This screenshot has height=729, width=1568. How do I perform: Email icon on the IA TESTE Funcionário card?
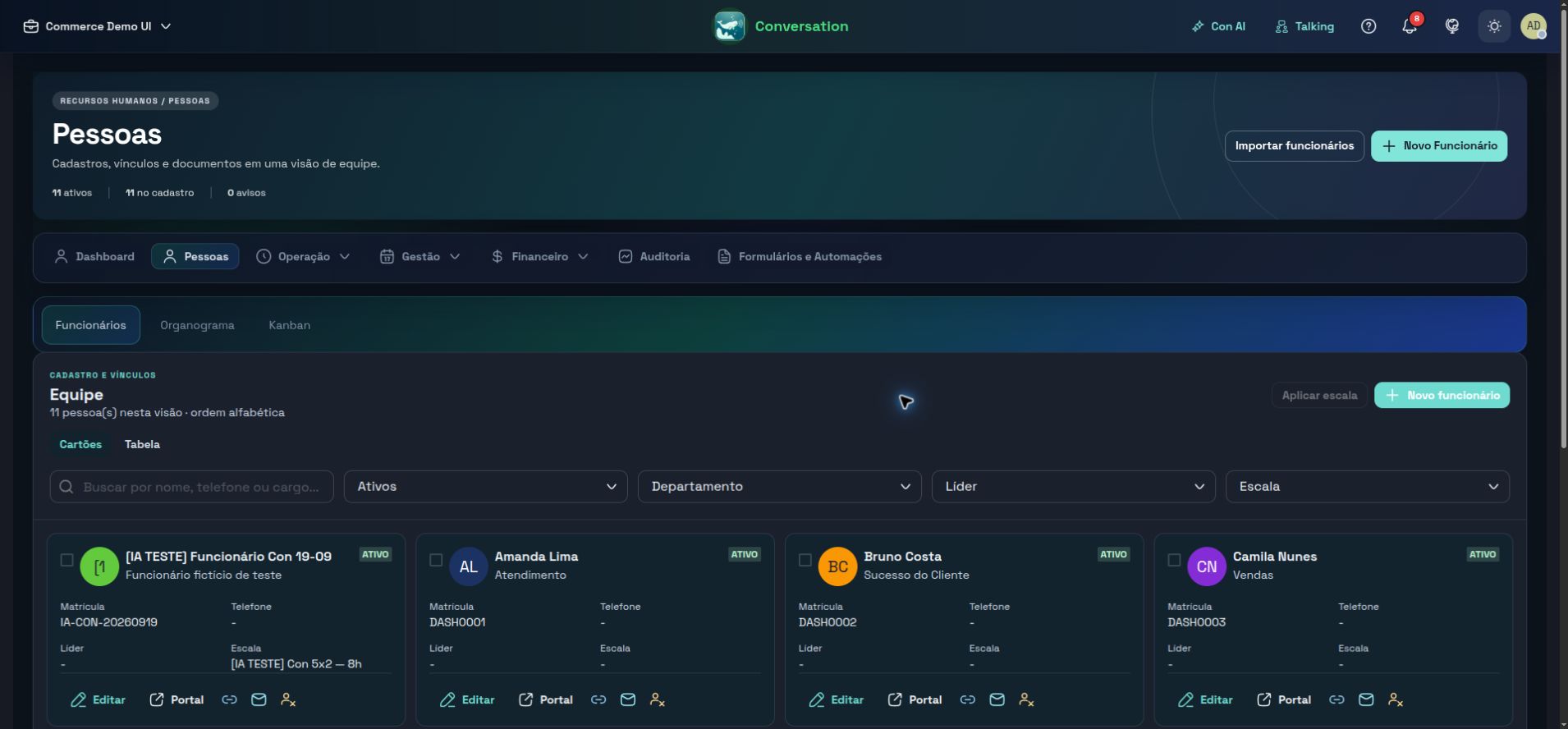259,699
